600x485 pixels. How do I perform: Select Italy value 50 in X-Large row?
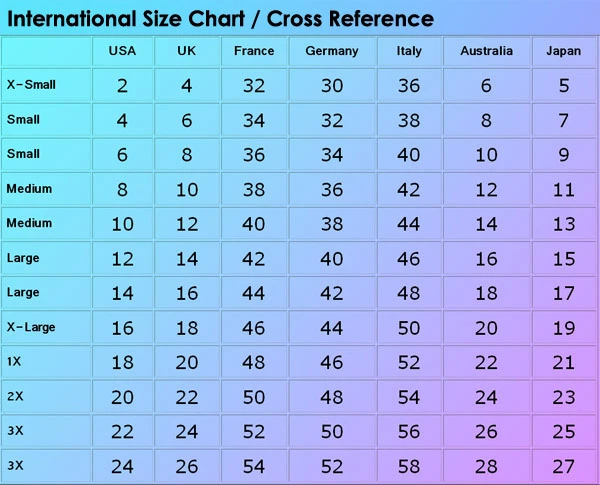click(x=409, y=328)
